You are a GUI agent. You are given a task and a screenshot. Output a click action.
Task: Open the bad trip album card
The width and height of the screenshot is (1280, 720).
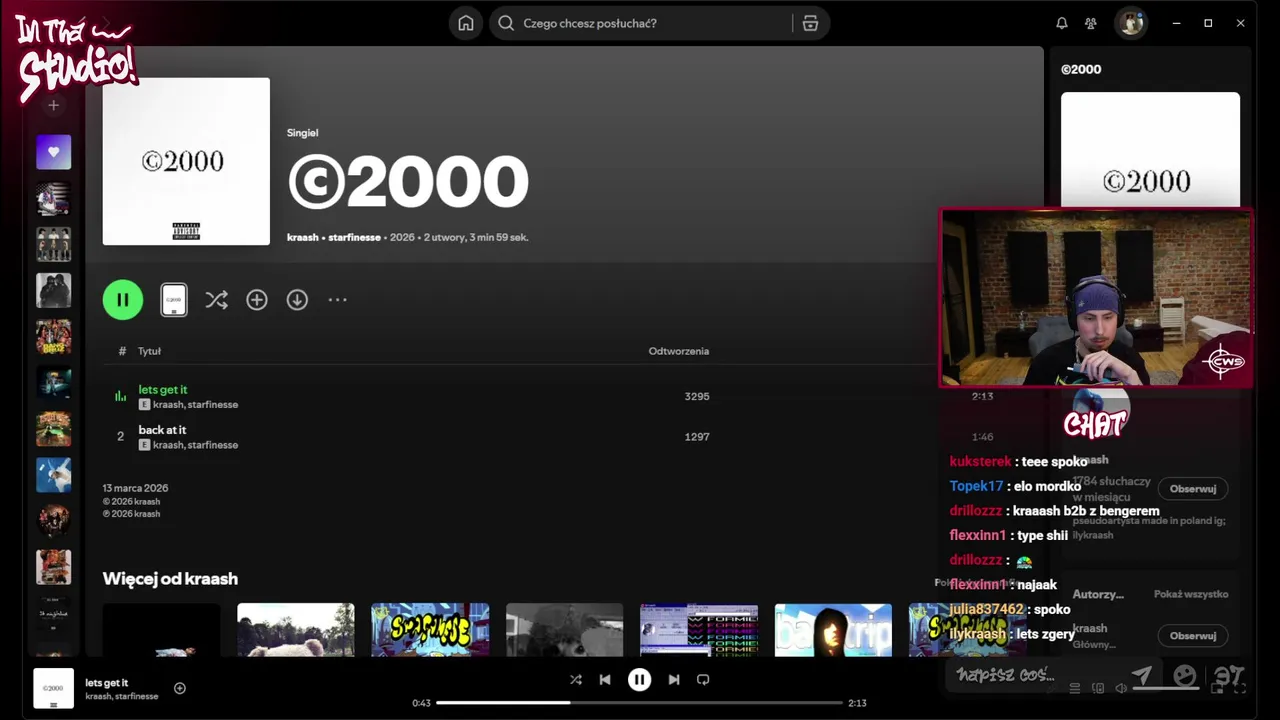(x=833, y=630)
